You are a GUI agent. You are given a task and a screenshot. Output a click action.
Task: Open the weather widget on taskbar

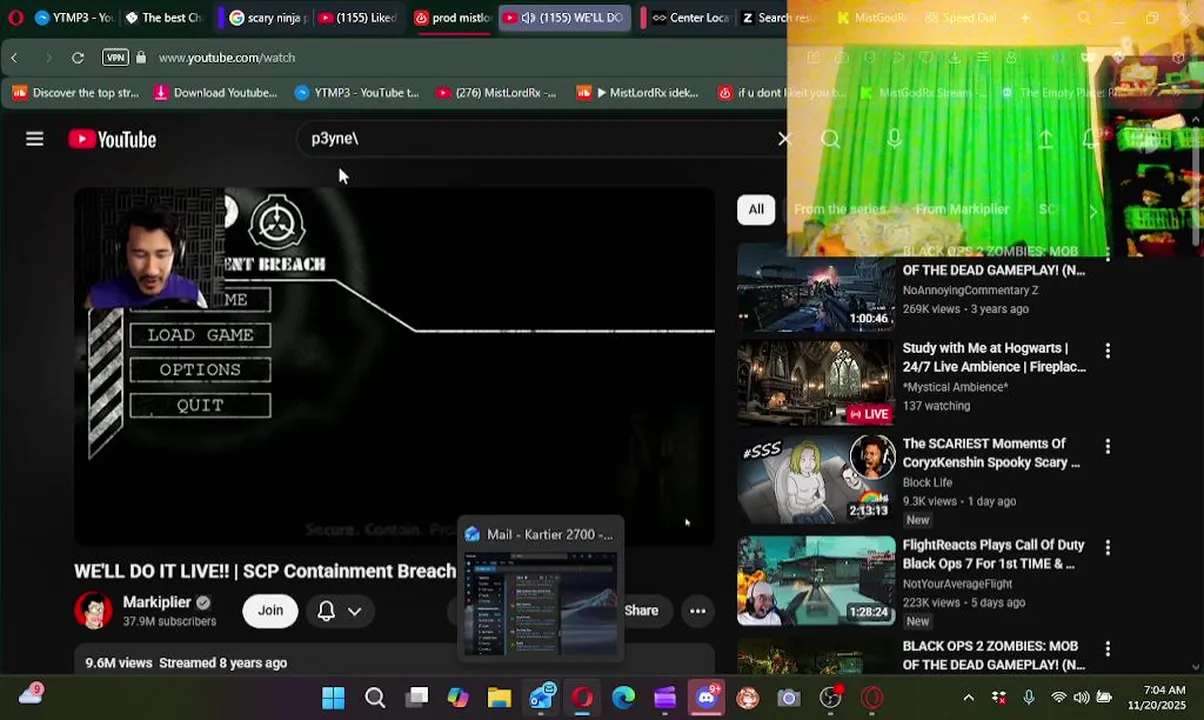[x=31, y=695]
